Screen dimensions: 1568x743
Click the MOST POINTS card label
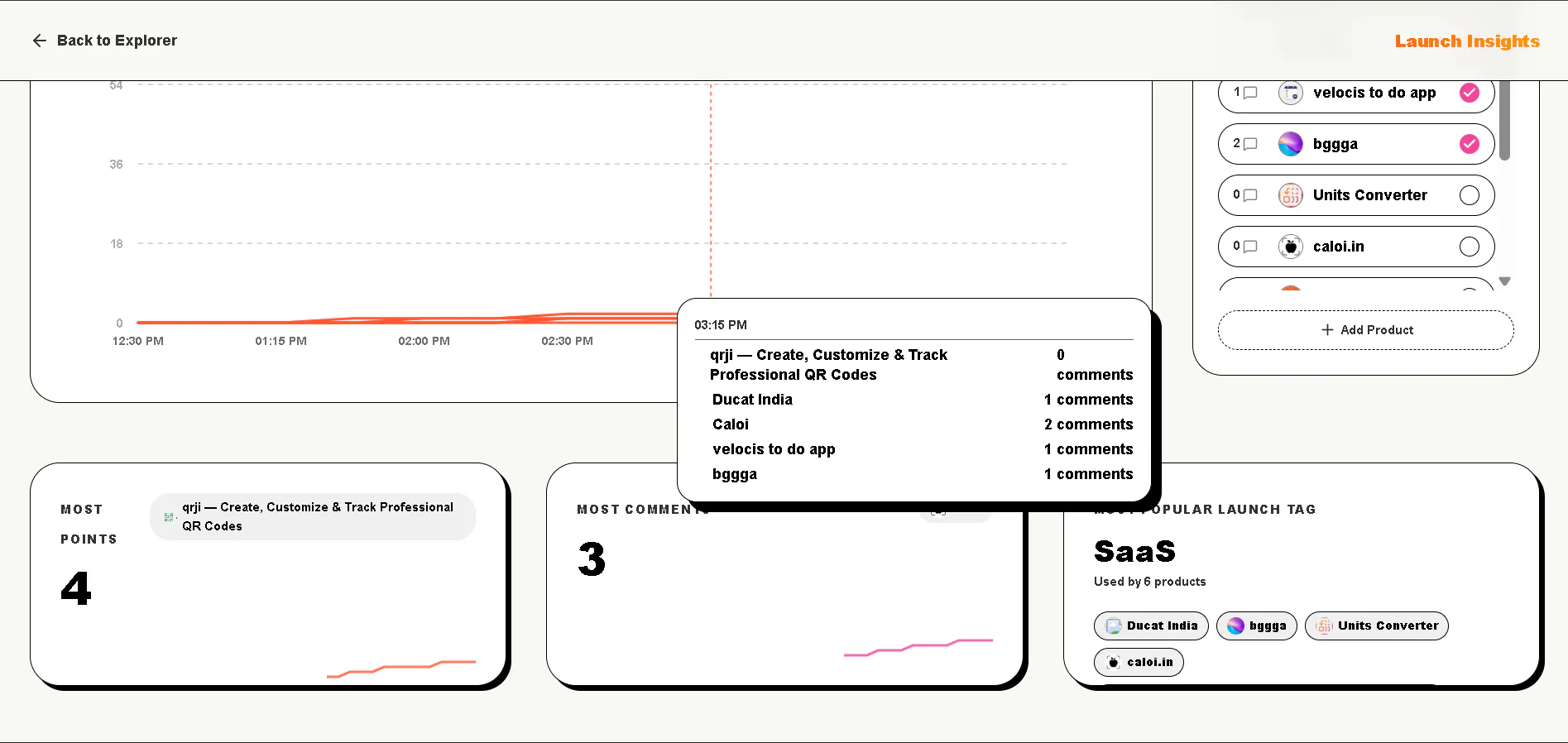click(x=89, y=525)
